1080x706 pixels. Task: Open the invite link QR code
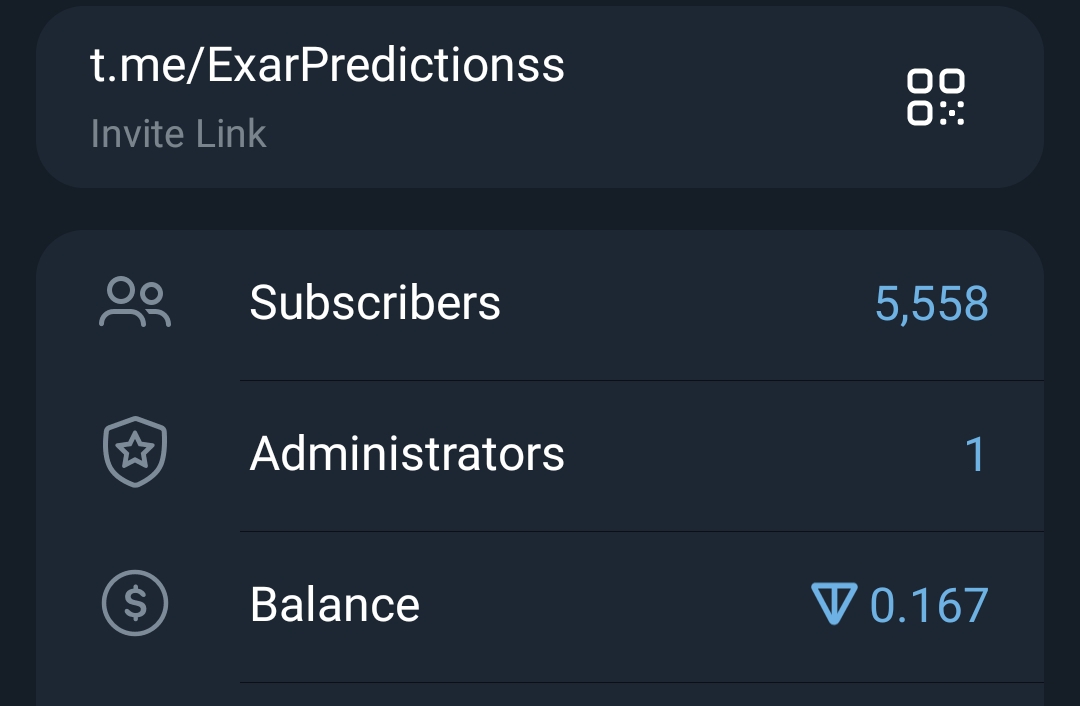tap(935, 97)
